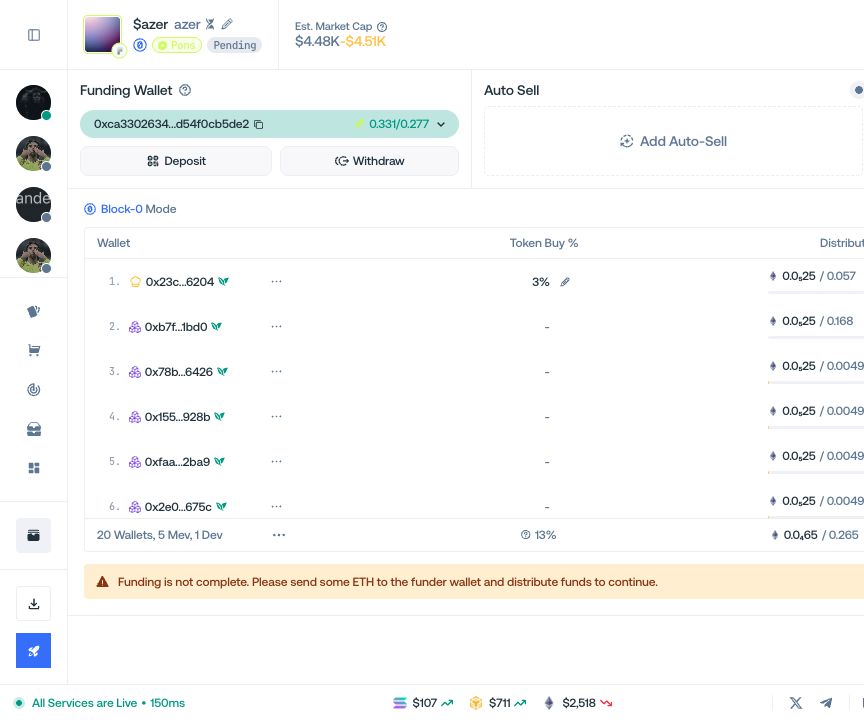864x720 pixels.
Task: Select the first project avatar in sidebar
Action: (x=33, y=102)
